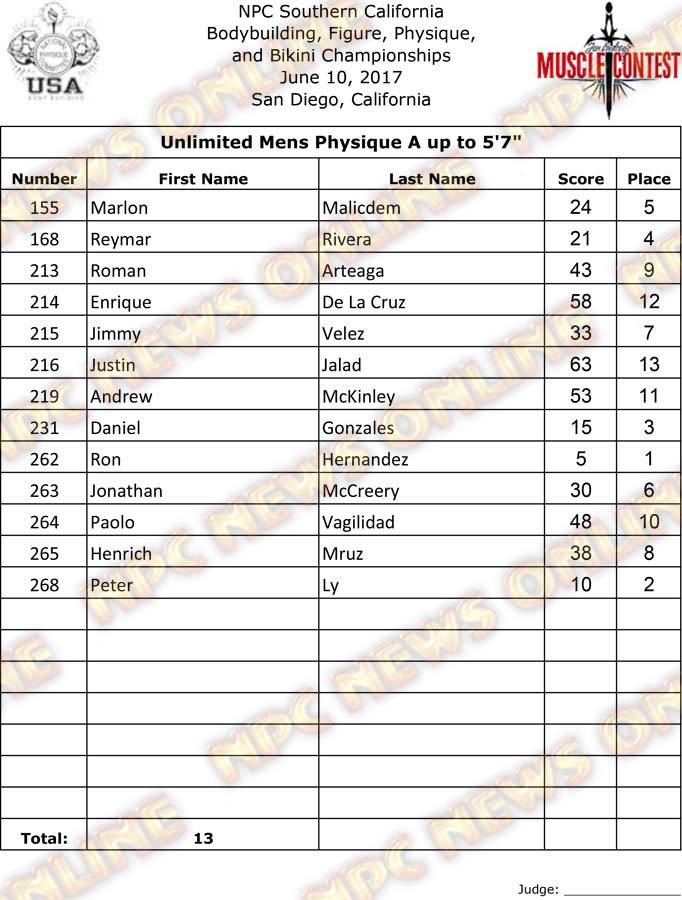
Task: Click Jimmy Velez's place value 7
Action: tap(649, 333)
